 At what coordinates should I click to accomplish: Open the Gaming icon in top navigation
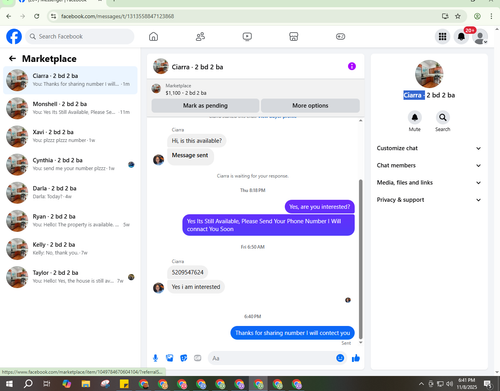[340, 36]
